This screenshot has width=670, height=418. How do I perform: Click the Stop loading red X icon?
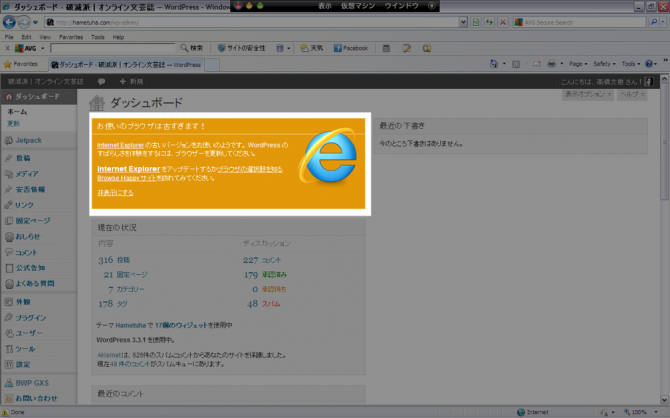pos(503,22)
